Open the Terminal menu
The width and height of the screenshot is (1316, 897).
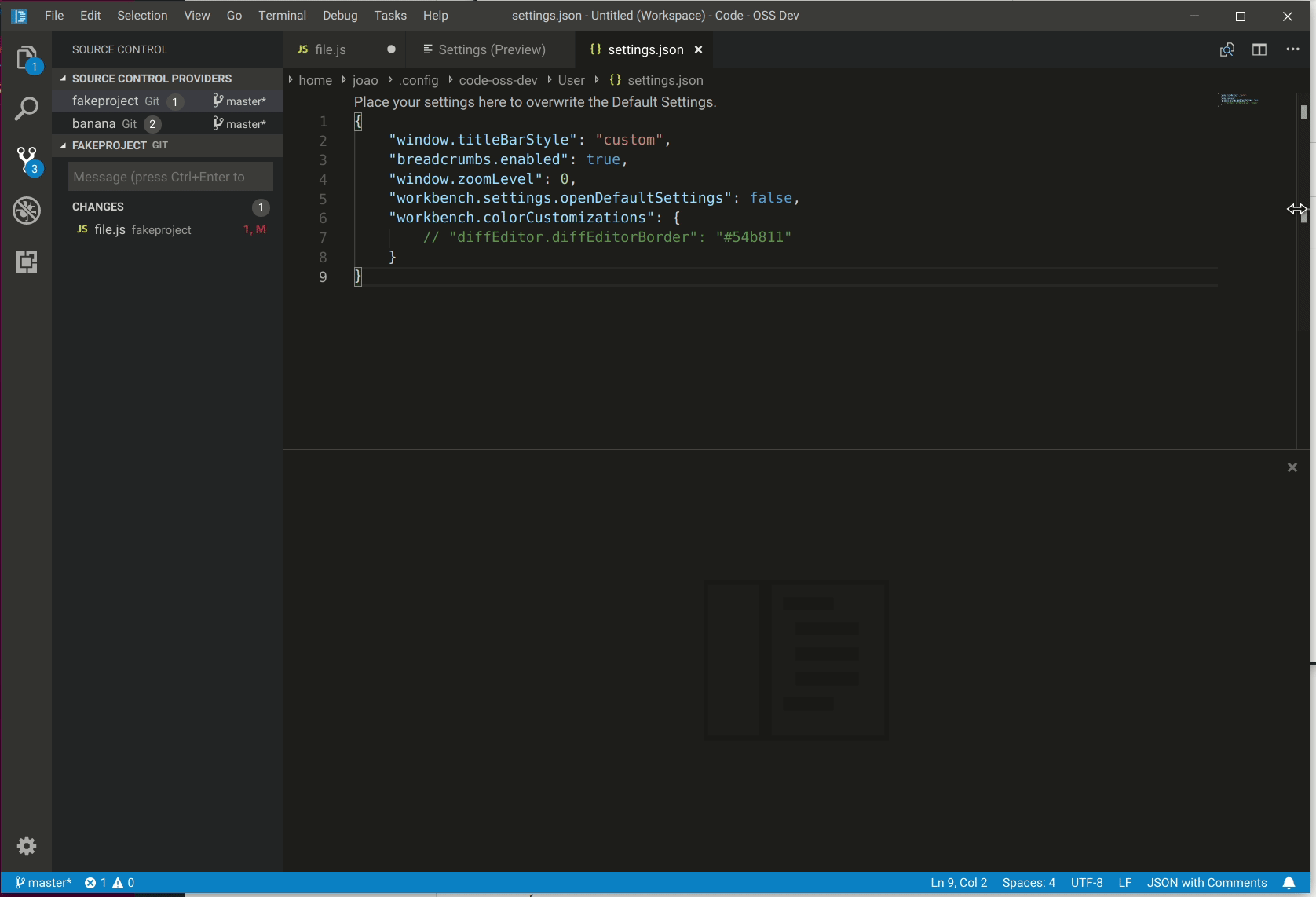click(x=282, y=15)
